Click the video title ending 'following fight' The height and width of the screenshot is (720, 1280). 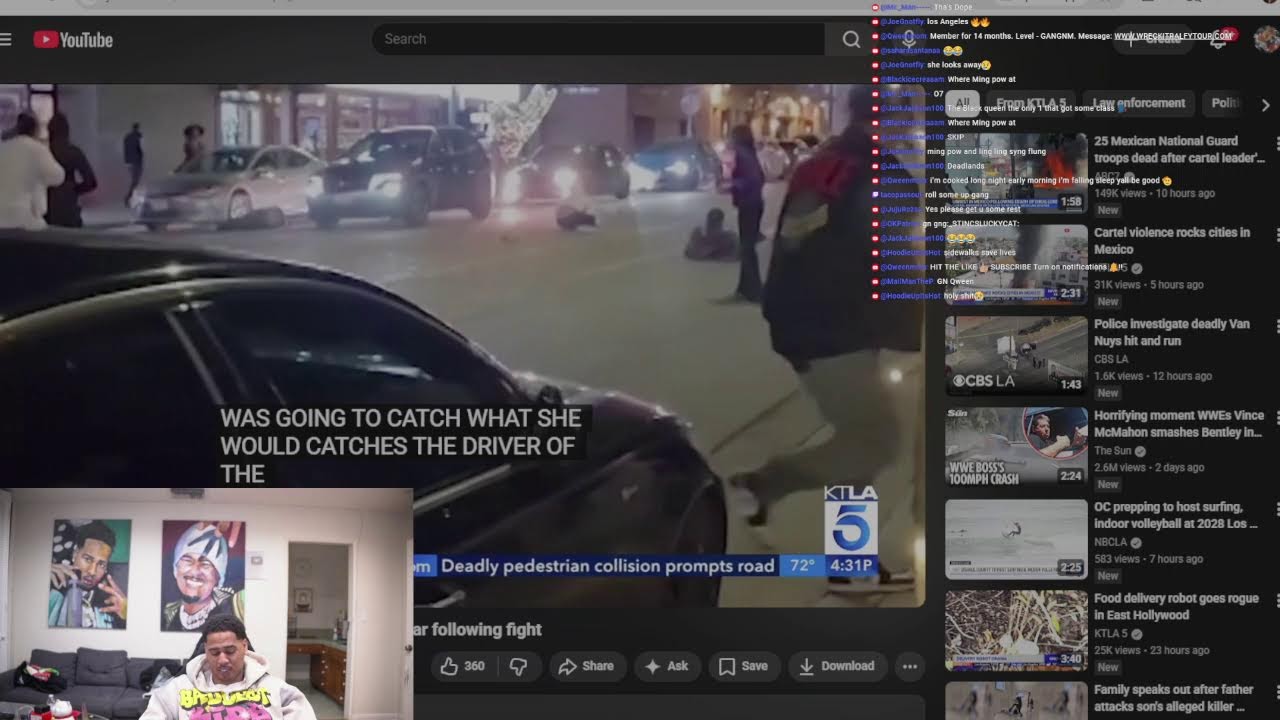click(478, 630)
